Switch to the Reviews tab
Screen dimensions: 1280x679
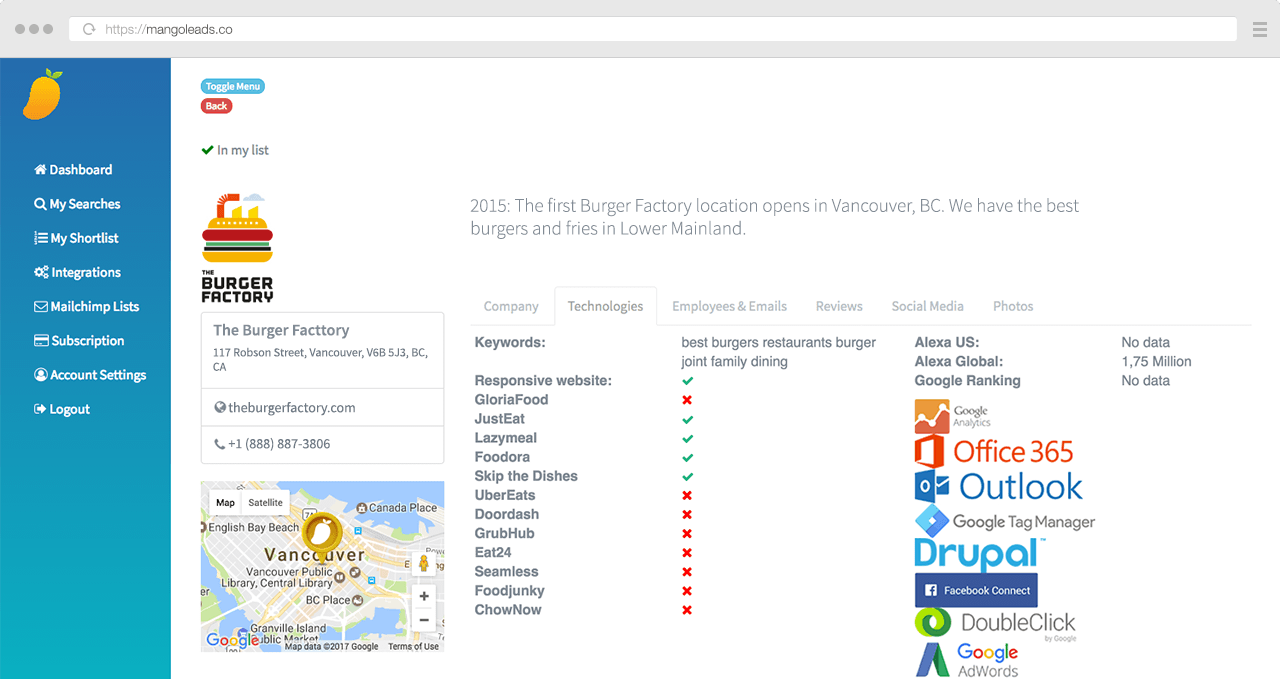(x=839, y=306)
